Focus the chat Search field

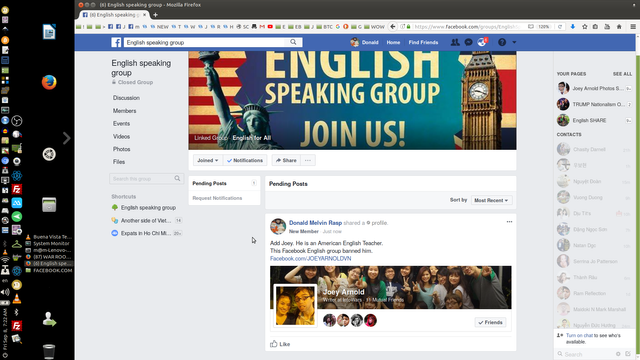tap(587, 354)
